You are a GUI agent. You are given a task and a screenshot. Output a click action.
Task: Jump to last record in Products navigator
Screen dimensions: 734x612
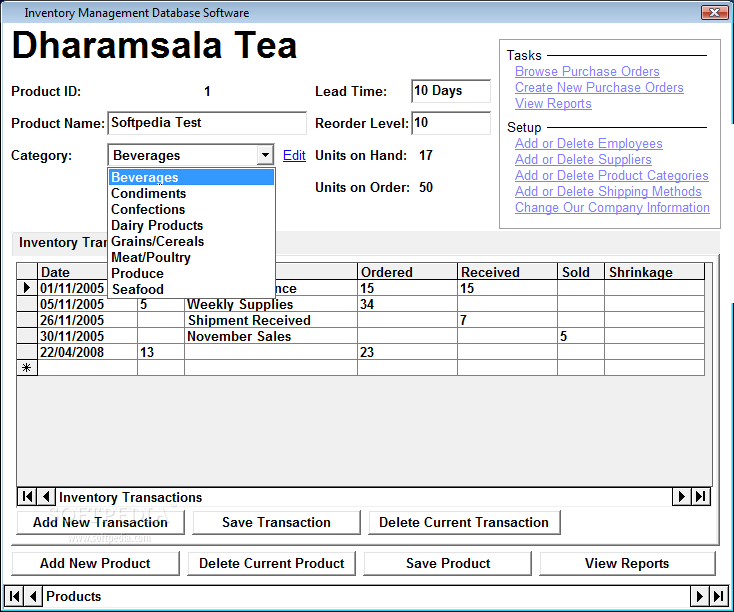coord(719,596)
